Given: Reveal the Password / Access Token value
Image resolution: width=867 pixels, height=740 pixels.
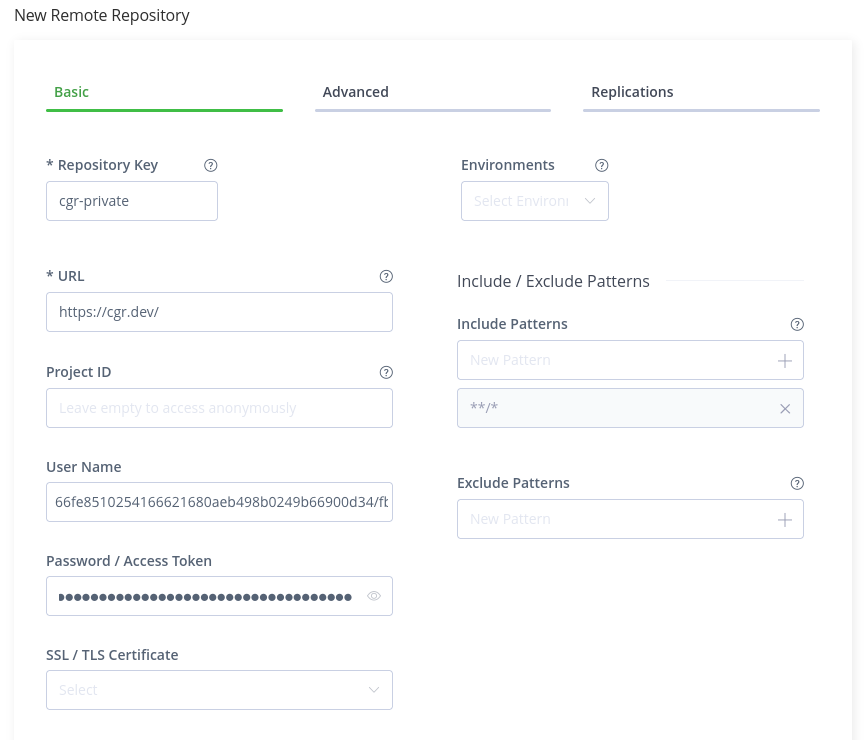Looking at the screenshot, I should (374, 596).
